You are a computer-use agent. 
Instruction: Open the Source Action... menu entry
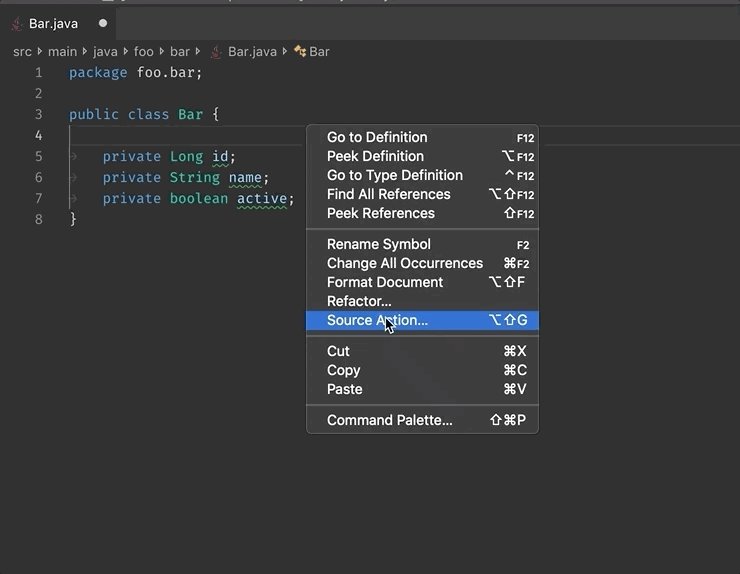point(422,320)
